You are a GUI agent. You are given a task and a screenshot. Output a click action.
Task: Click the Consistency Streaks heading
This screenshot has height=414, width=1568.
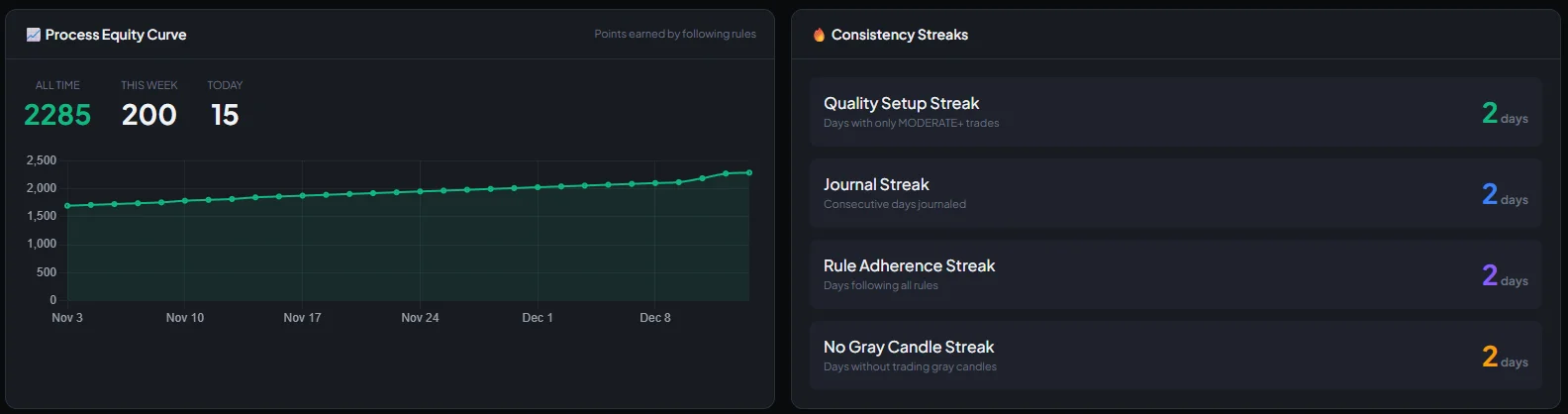(x=899, y=35)
